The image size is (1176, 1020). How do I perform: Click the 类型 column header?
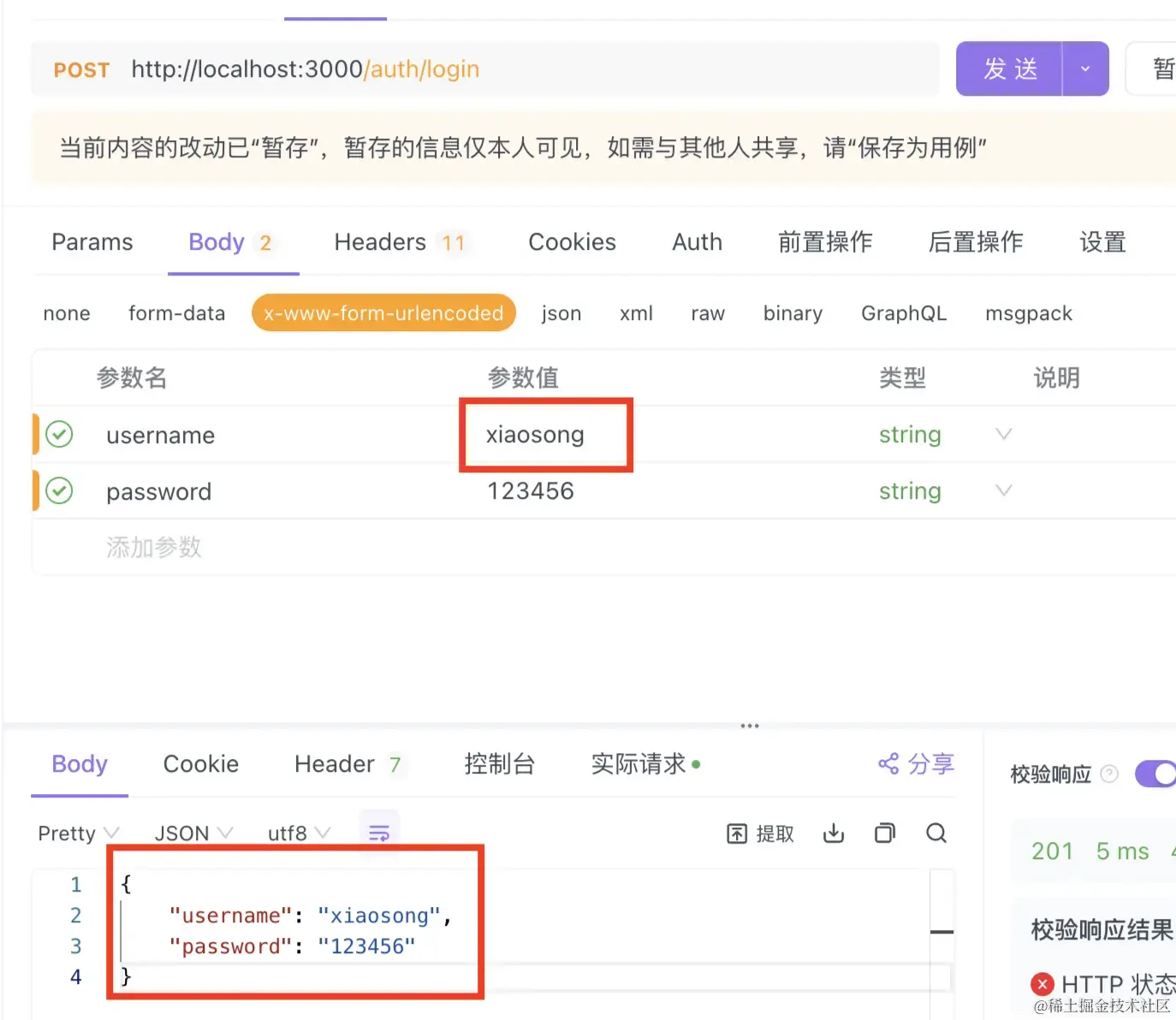click(x=902, y=377)
